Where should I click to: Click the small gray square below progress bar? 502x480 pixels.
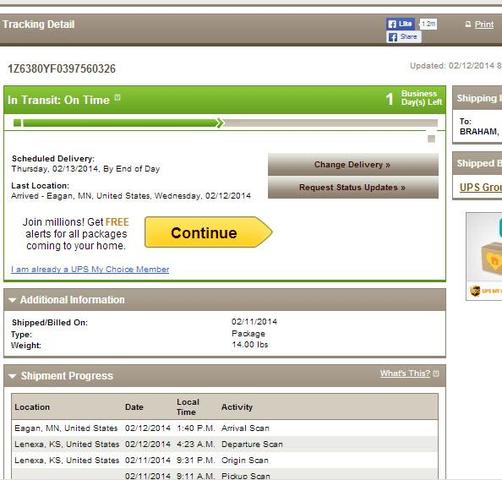tap(431, 139)
